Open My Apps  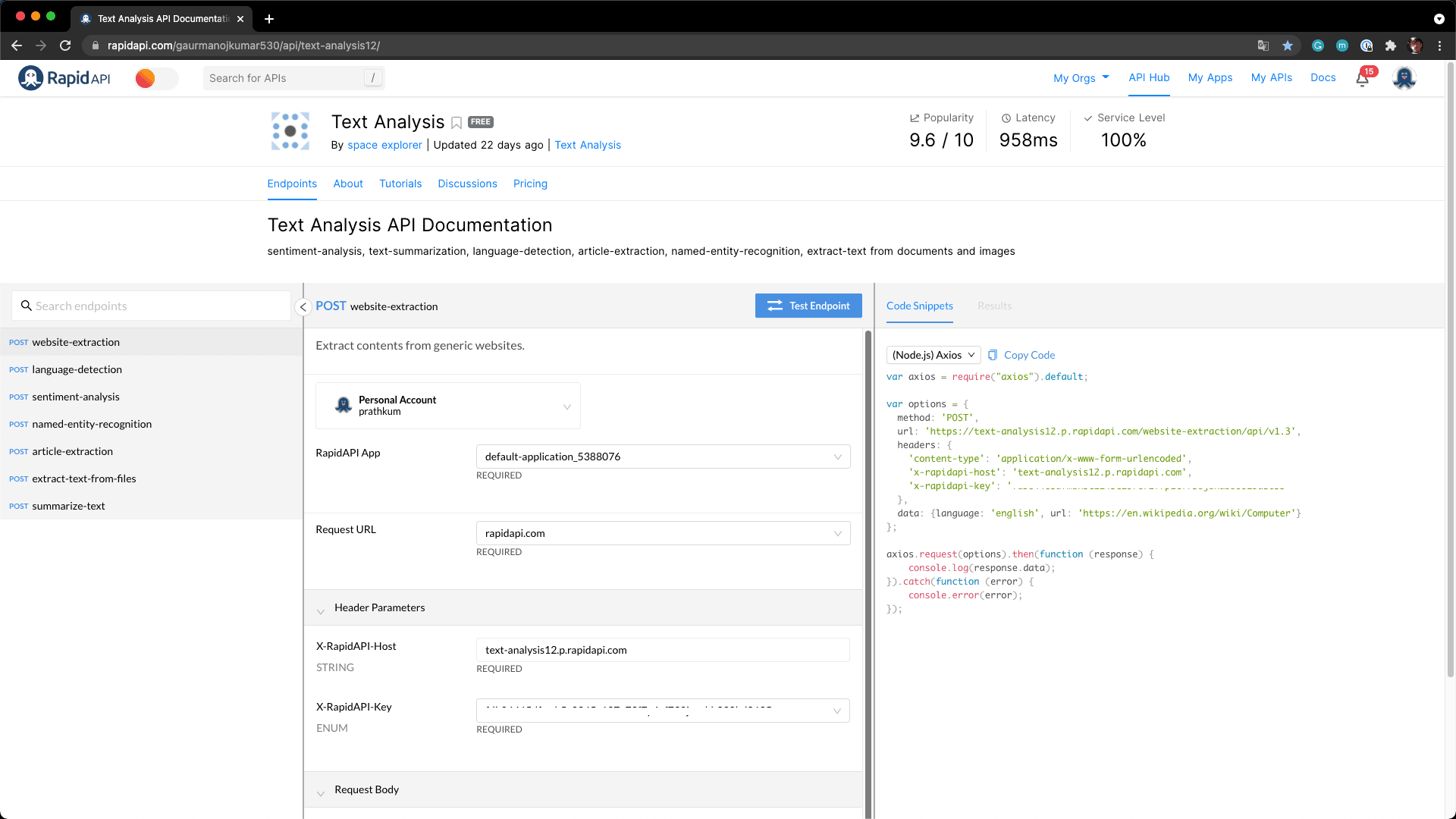pyautogui.click(x=1210, y=78)
